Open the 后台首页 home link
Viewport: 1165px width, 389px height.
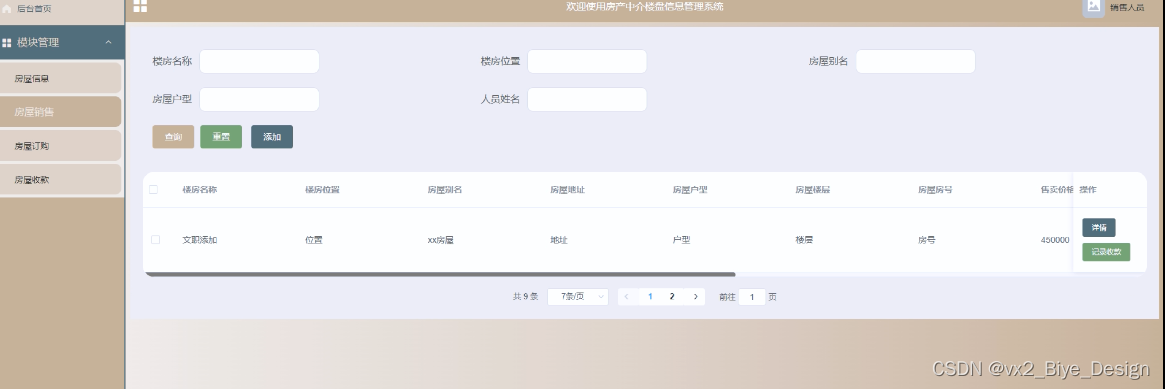click(33, 9)
